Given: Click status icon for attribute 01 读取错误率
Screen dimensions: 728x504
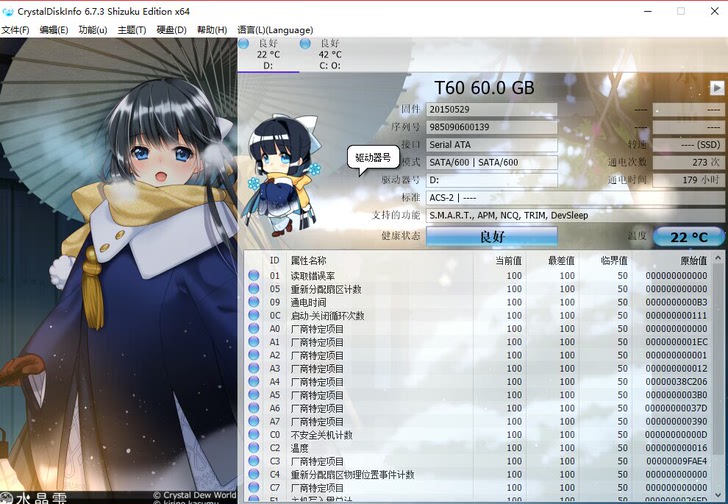Looking at the screenshot, I should [x=254, y=275].
